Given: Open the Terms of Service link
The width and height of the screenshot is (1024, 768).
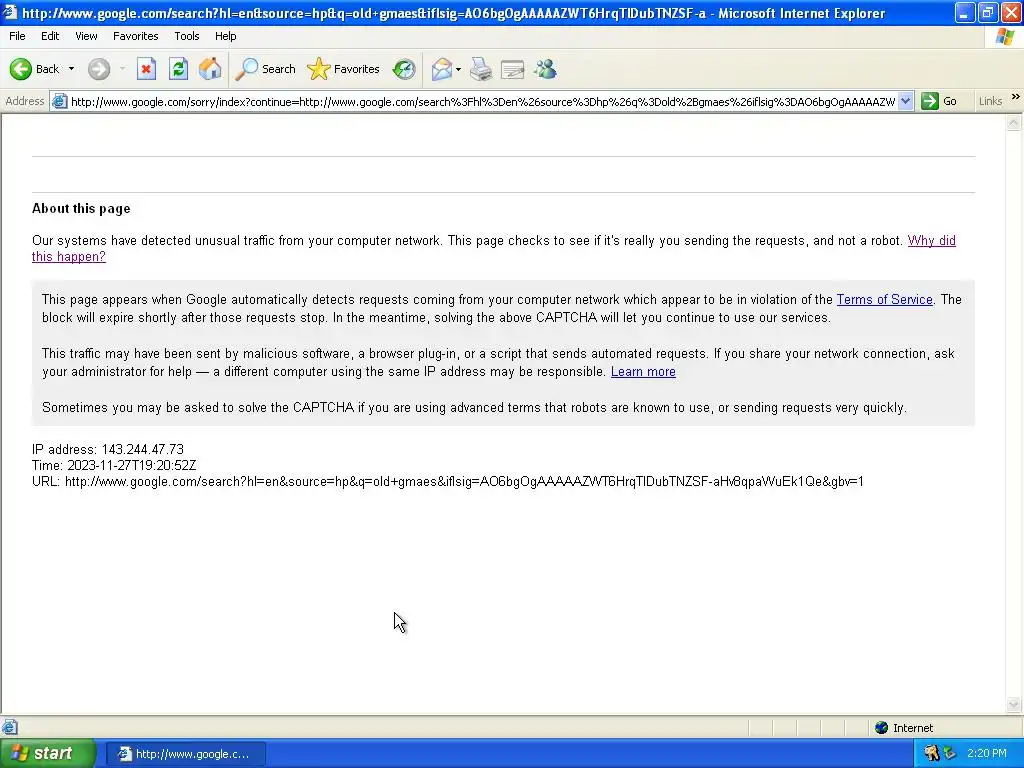Looking at the screenshot, I should click(884, 300).
